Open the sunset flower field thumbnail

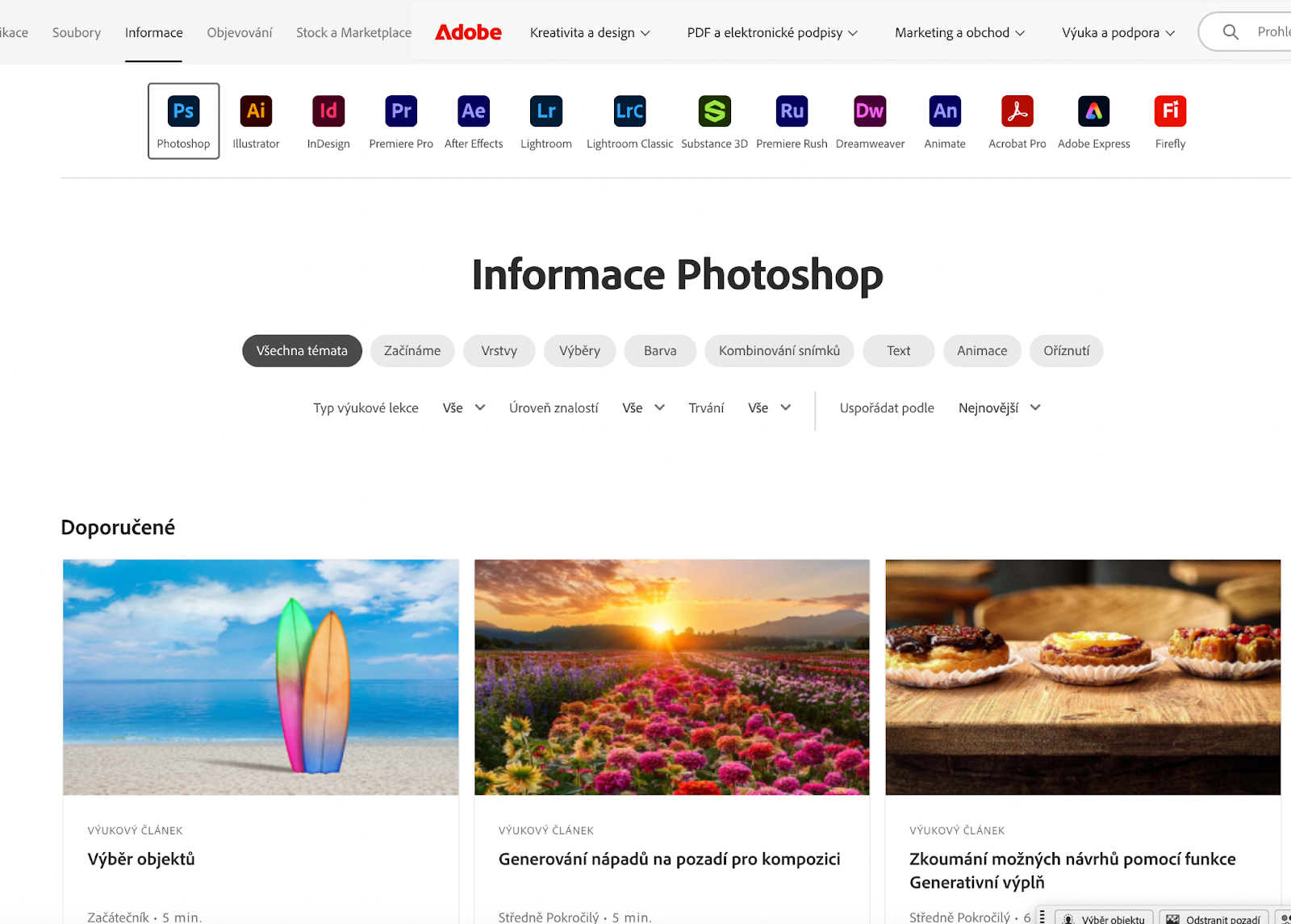pyautogui.click(x=672, y=677)
